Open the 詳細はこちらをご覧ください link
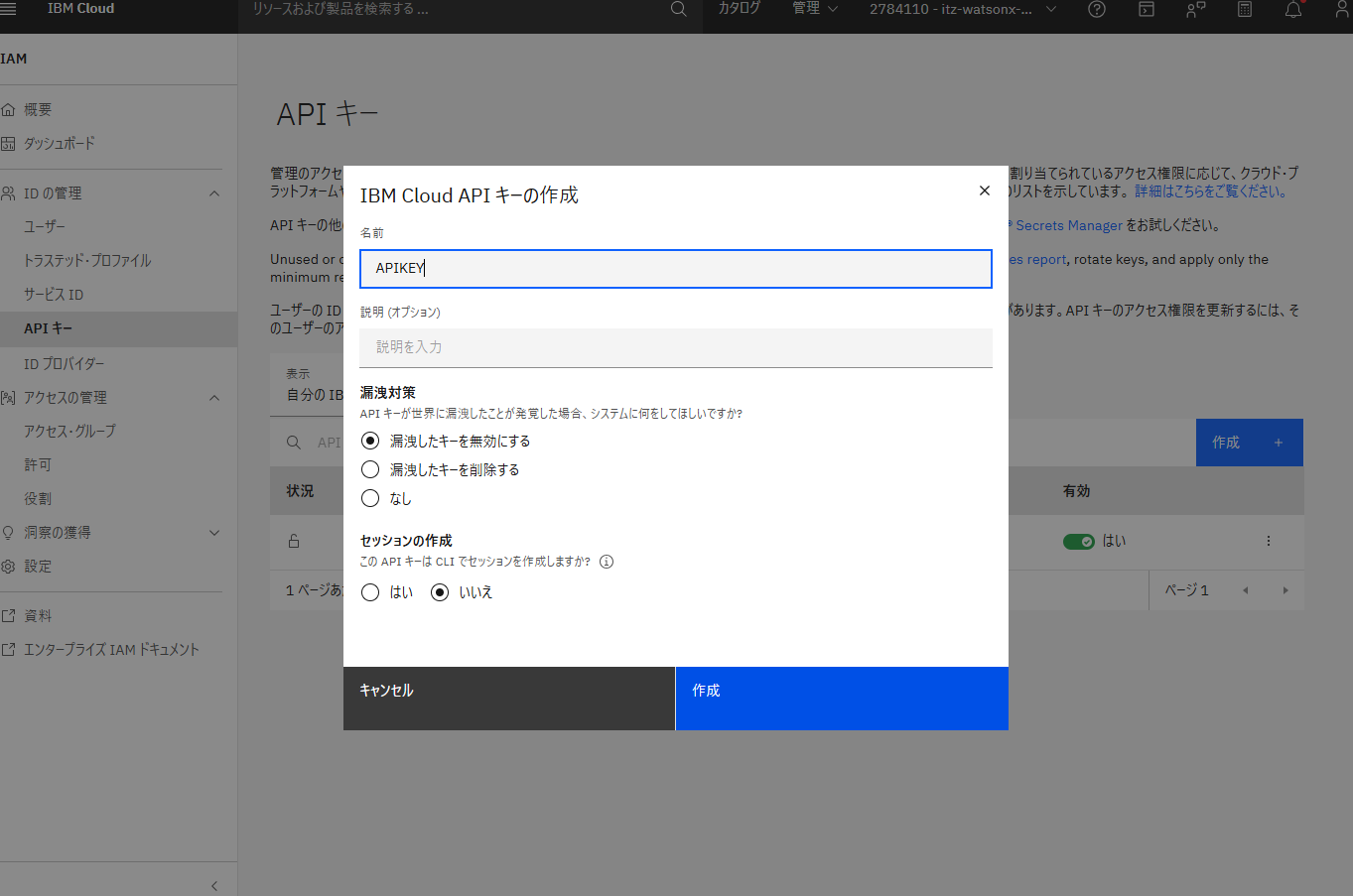Screen dimensions: 1353x896 (1210, 192)
